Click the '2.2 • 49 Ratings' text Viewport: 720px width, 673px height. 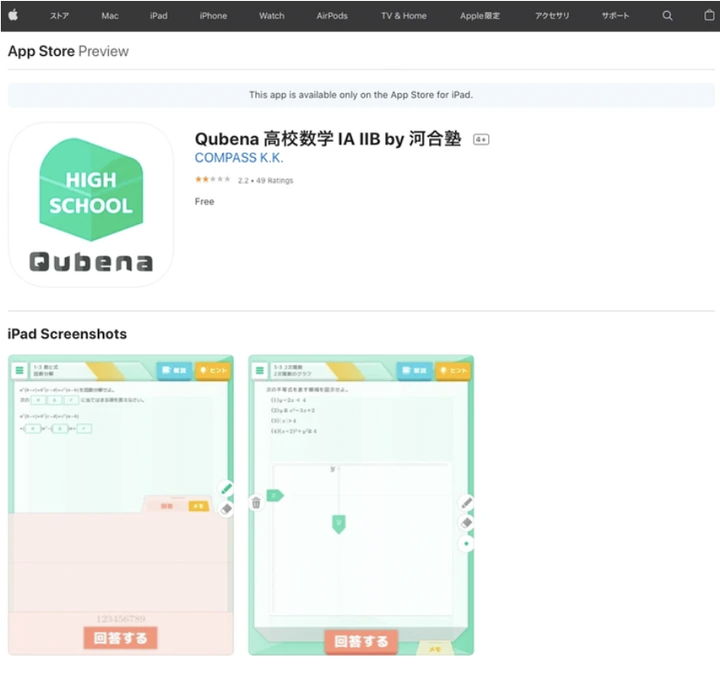[265, 180]
